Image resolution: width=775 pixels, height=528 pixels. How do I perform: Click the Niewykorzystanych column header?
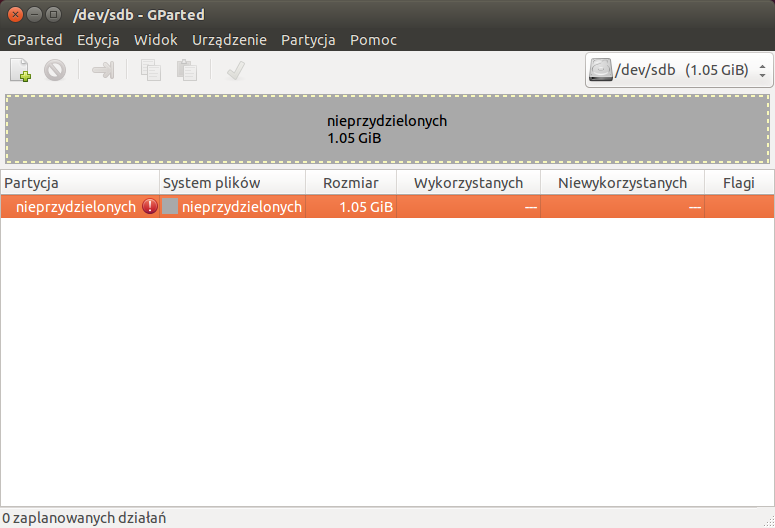622,182
